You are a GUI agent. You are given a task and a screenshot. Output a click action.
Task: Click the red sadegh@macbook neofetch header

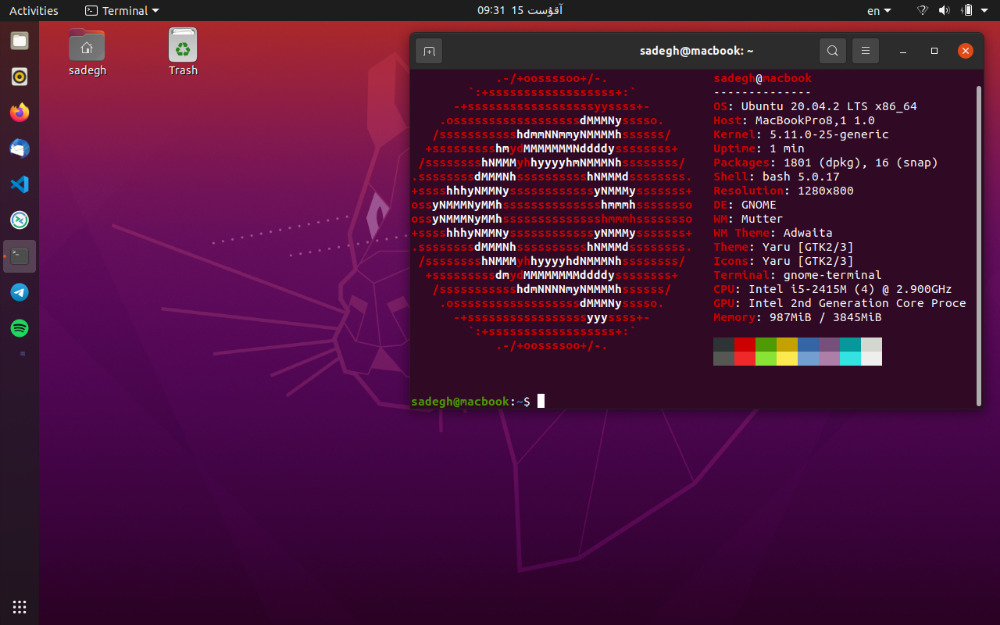[x=762, y=78]
